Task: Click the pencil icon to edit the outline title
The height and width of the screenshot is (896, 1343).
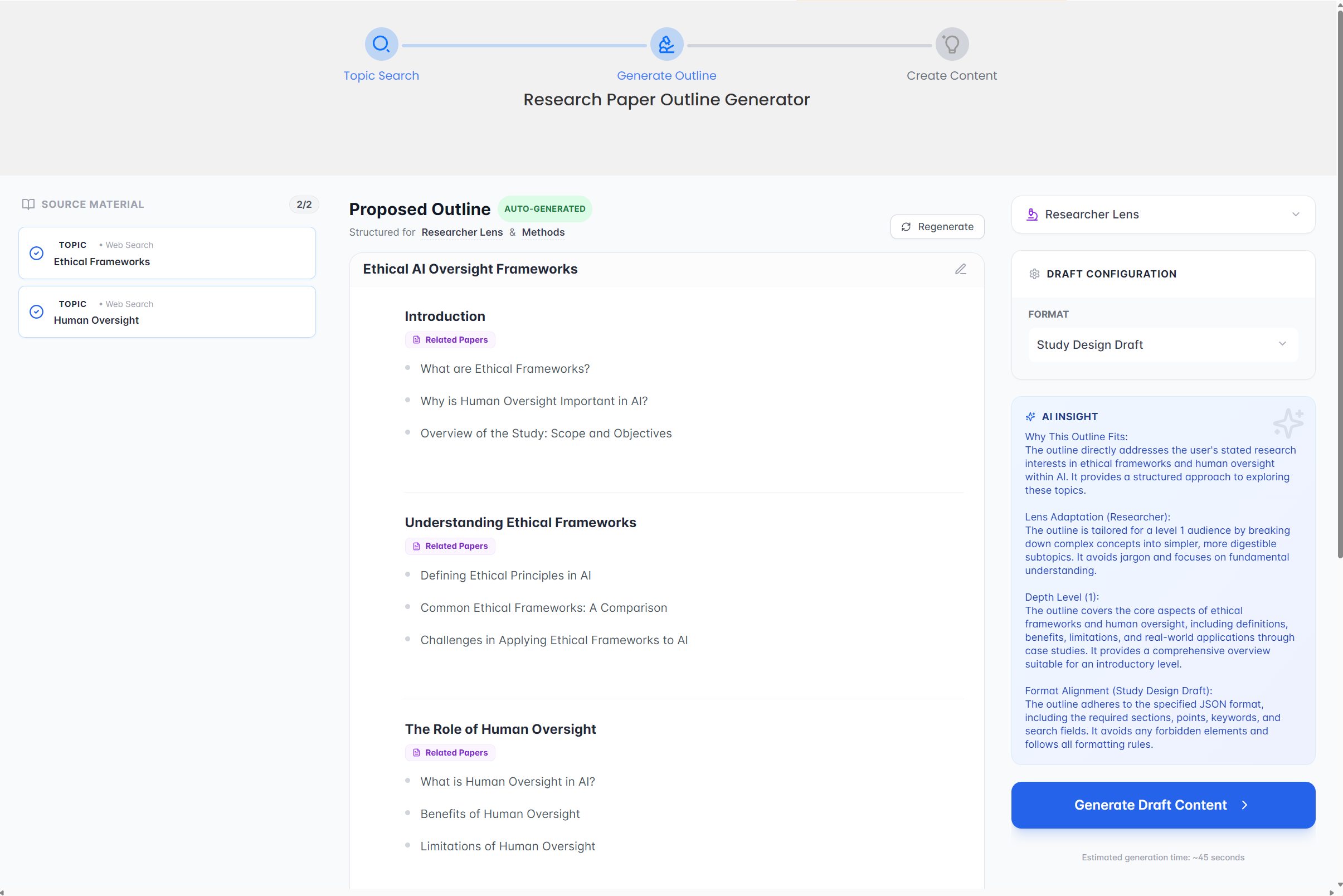Action: (960, 269)
